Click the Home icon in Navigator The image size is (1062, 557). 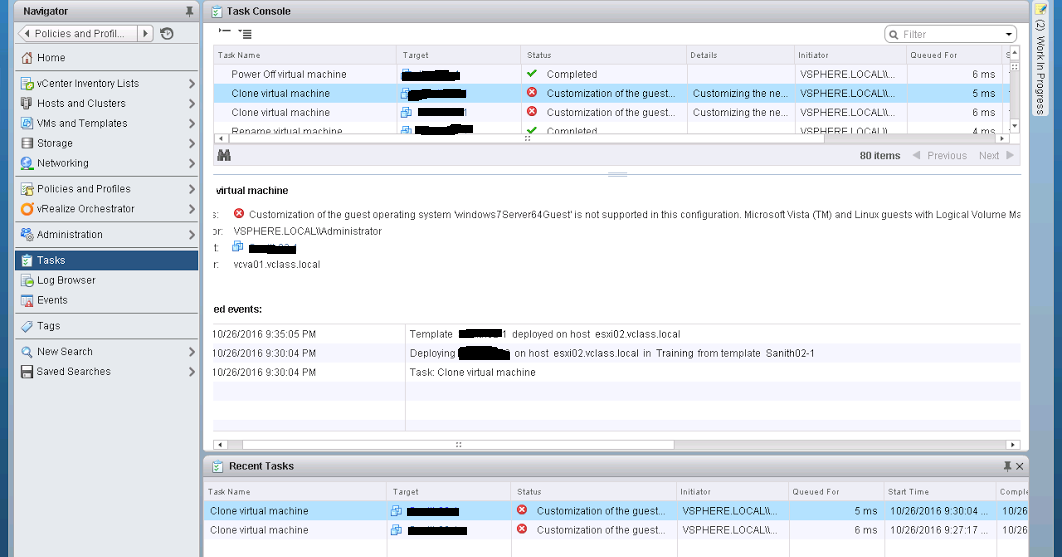(27, 58)
